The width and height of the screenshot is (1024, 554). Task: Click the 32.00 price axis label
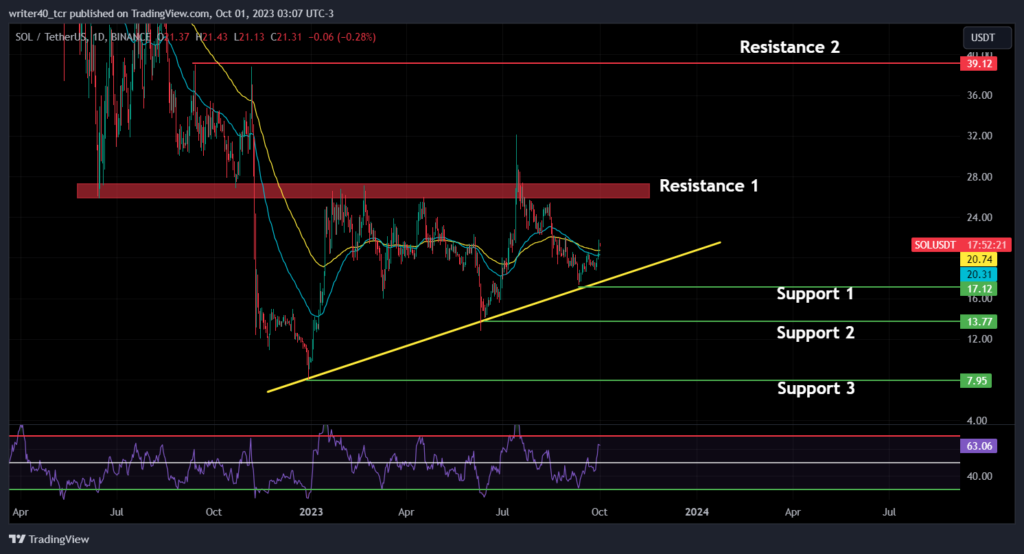point(980,136)
